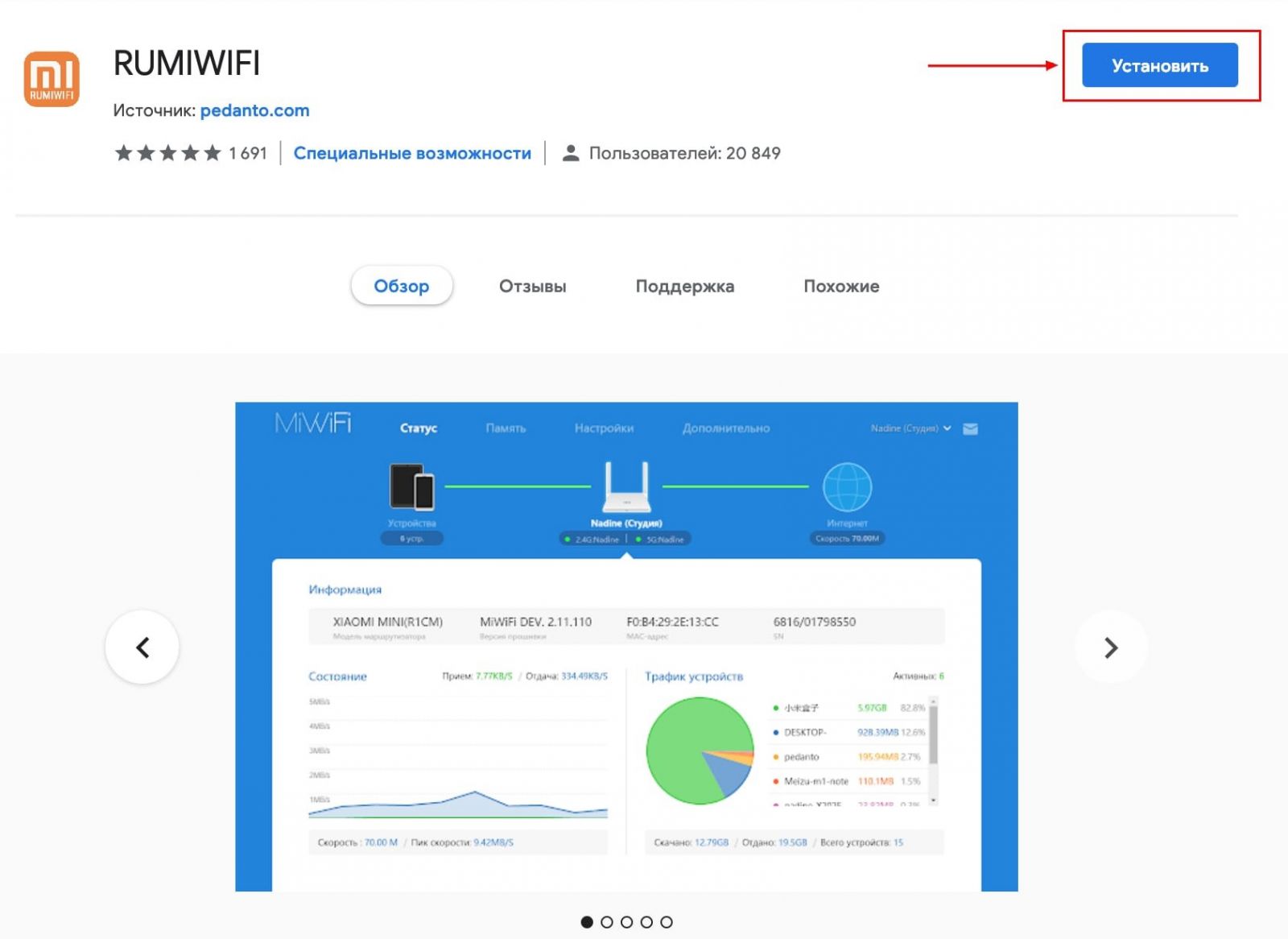
Task: Open the Поддержка tab
Action: click(x=684, y=286)
